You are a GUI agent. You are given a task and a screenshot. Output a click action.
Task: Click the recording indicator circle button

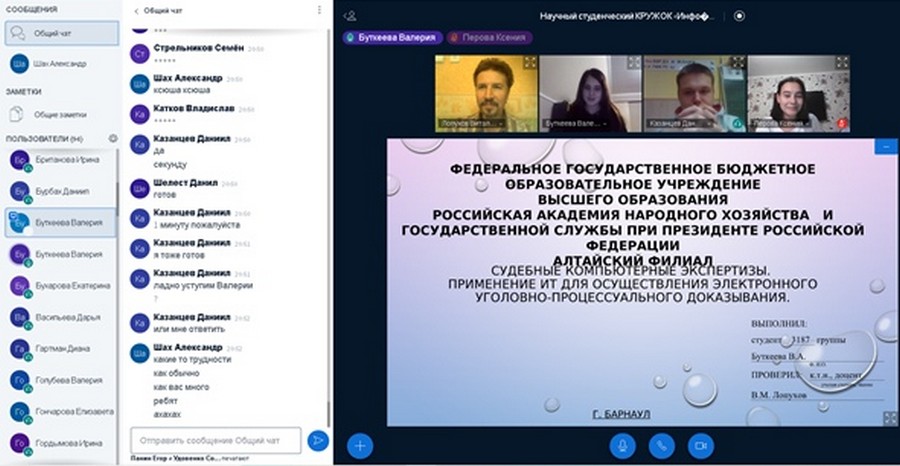coord(739,16)
